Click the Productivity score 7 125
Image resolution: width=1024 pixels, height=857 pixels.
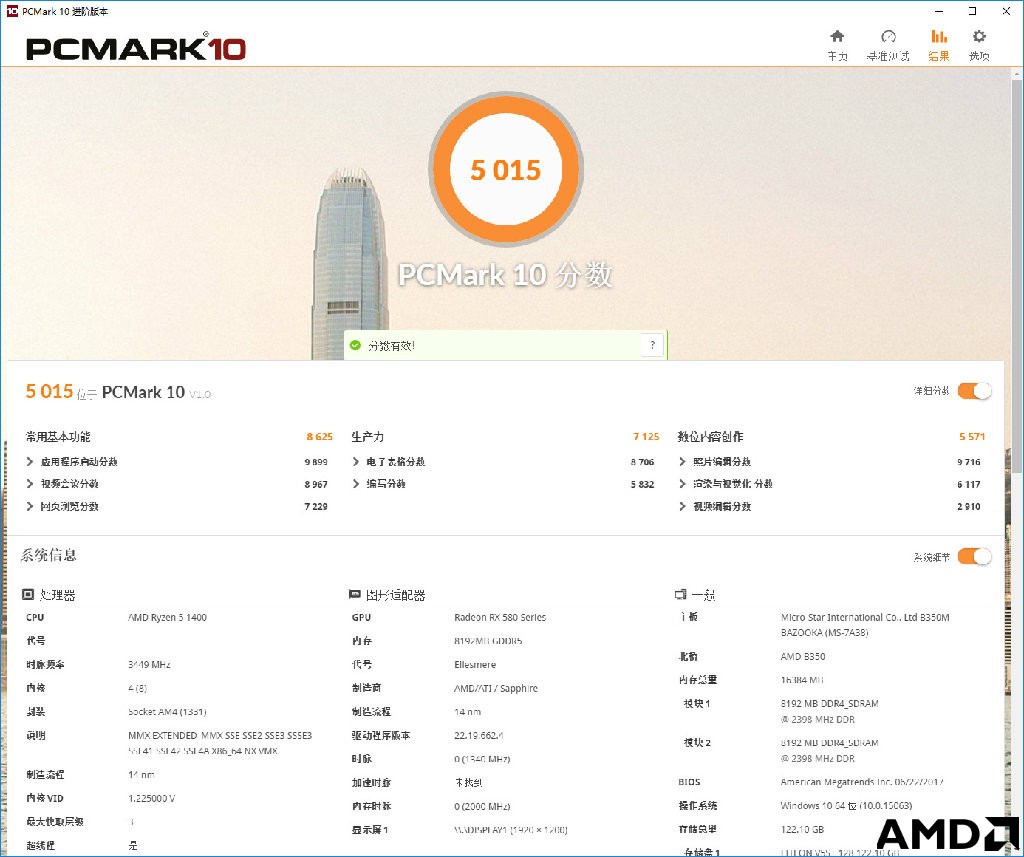coord(646,436)
